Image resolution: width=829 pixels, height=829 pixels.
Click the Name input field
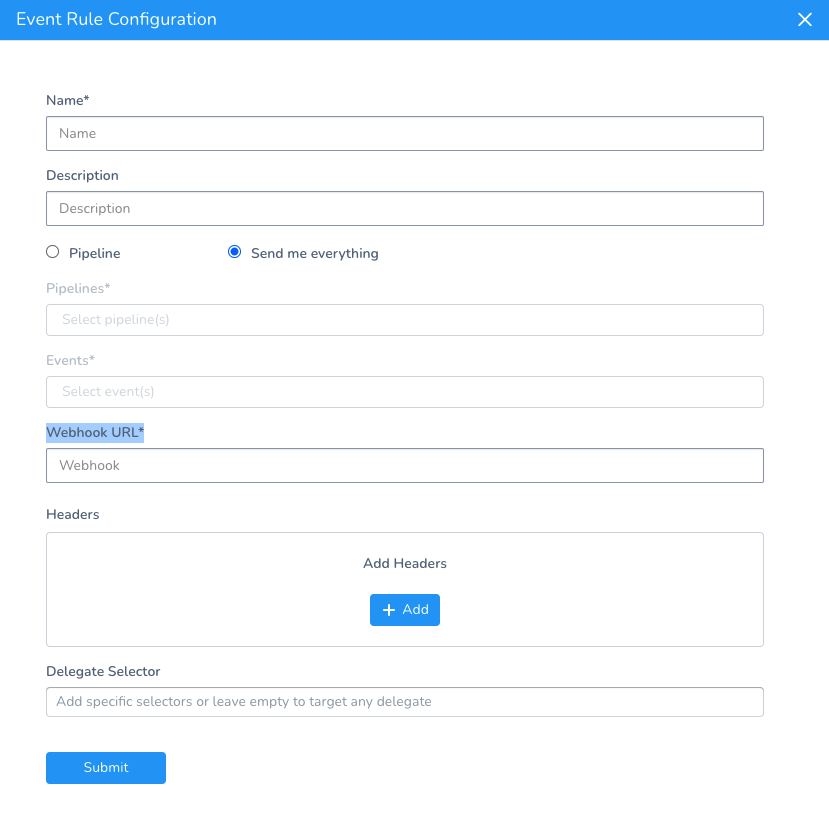pyautogui.click(x=404, y=133)
